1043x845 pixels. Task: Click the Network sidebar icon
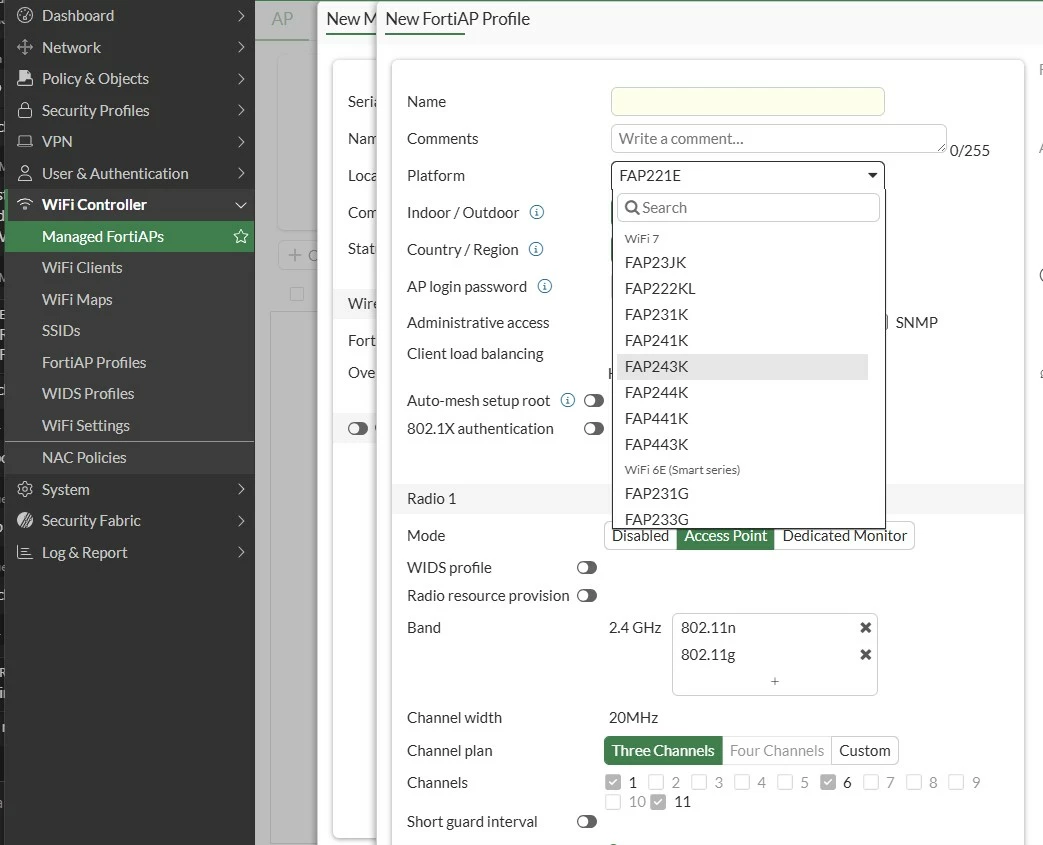point(25,47)
